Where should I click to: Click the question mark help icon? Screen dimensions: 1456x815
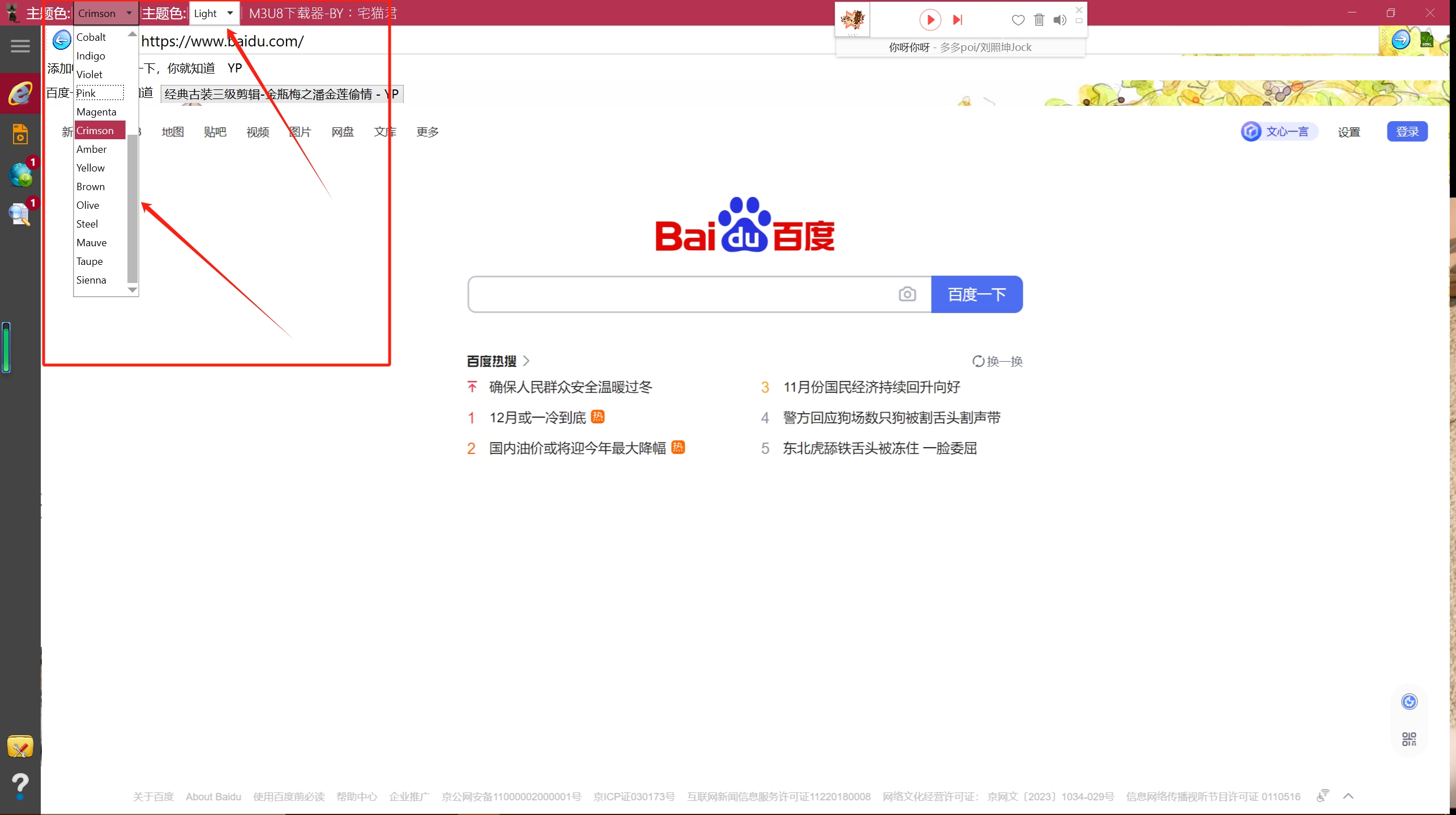click(x=20, y=786)
